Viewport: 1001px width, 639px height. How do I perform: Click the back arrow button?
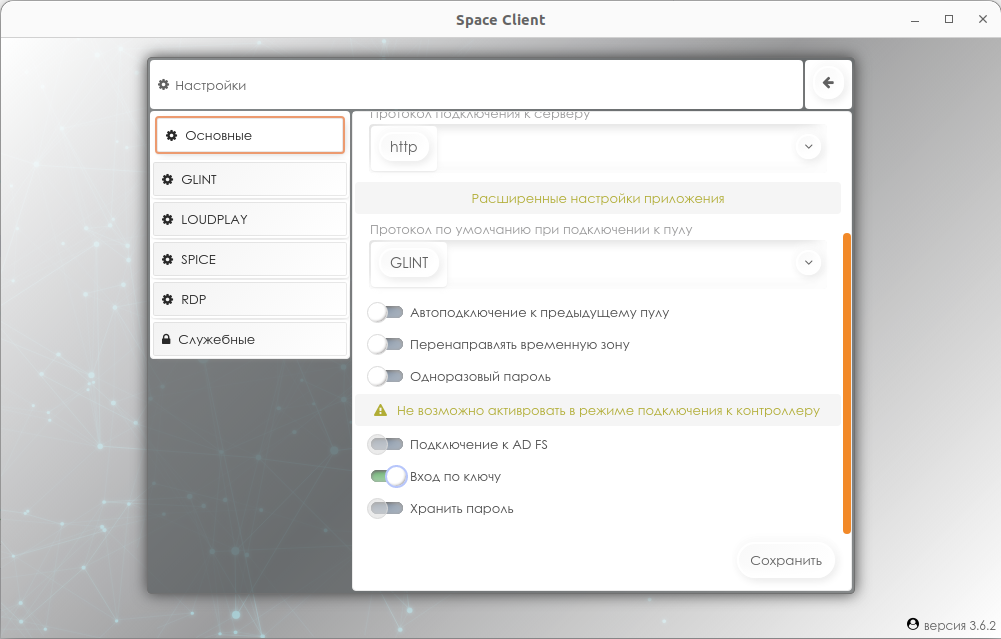click(828, 84)
